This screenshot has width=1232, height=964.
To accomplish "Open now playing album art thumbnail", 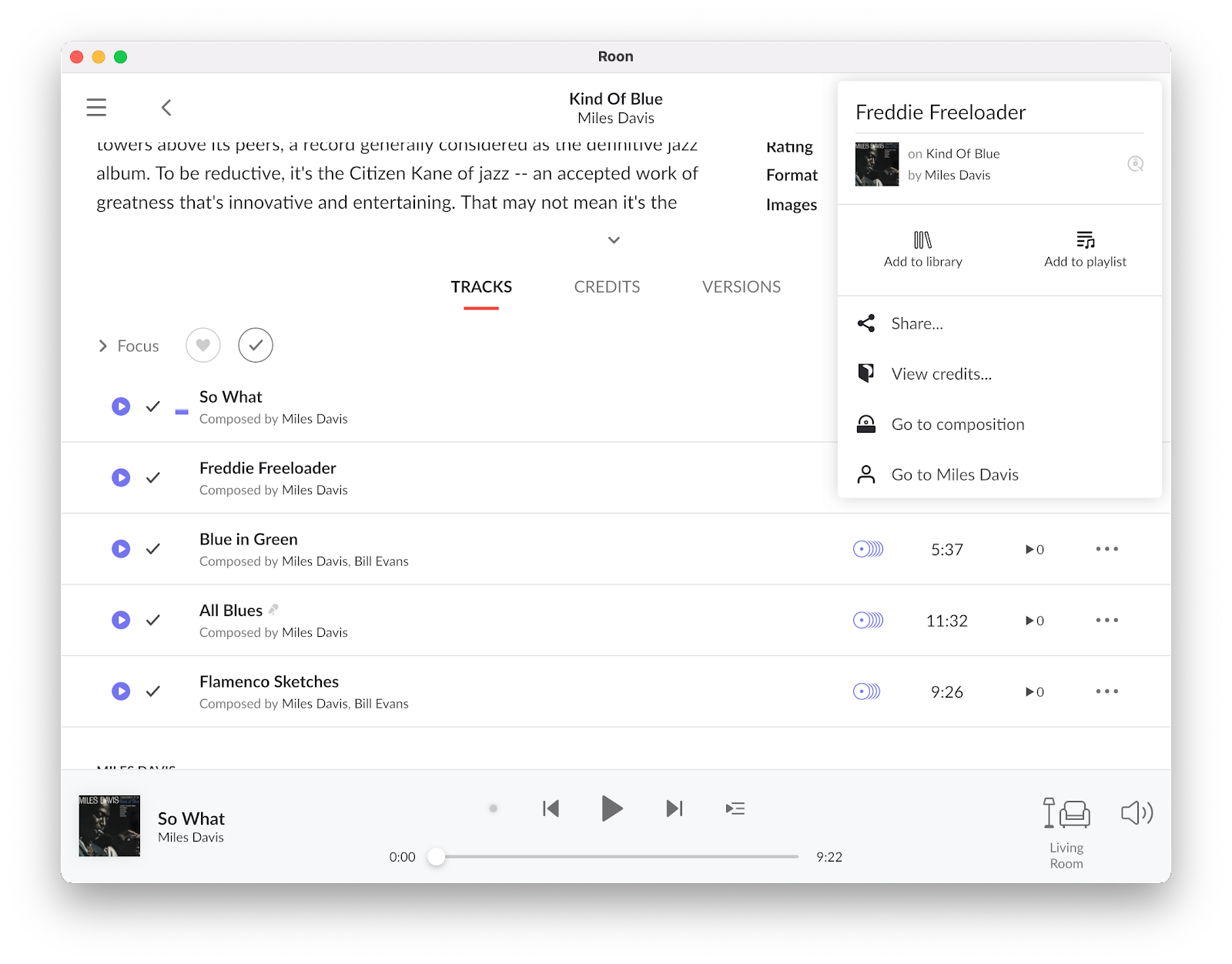I will 109,826.
